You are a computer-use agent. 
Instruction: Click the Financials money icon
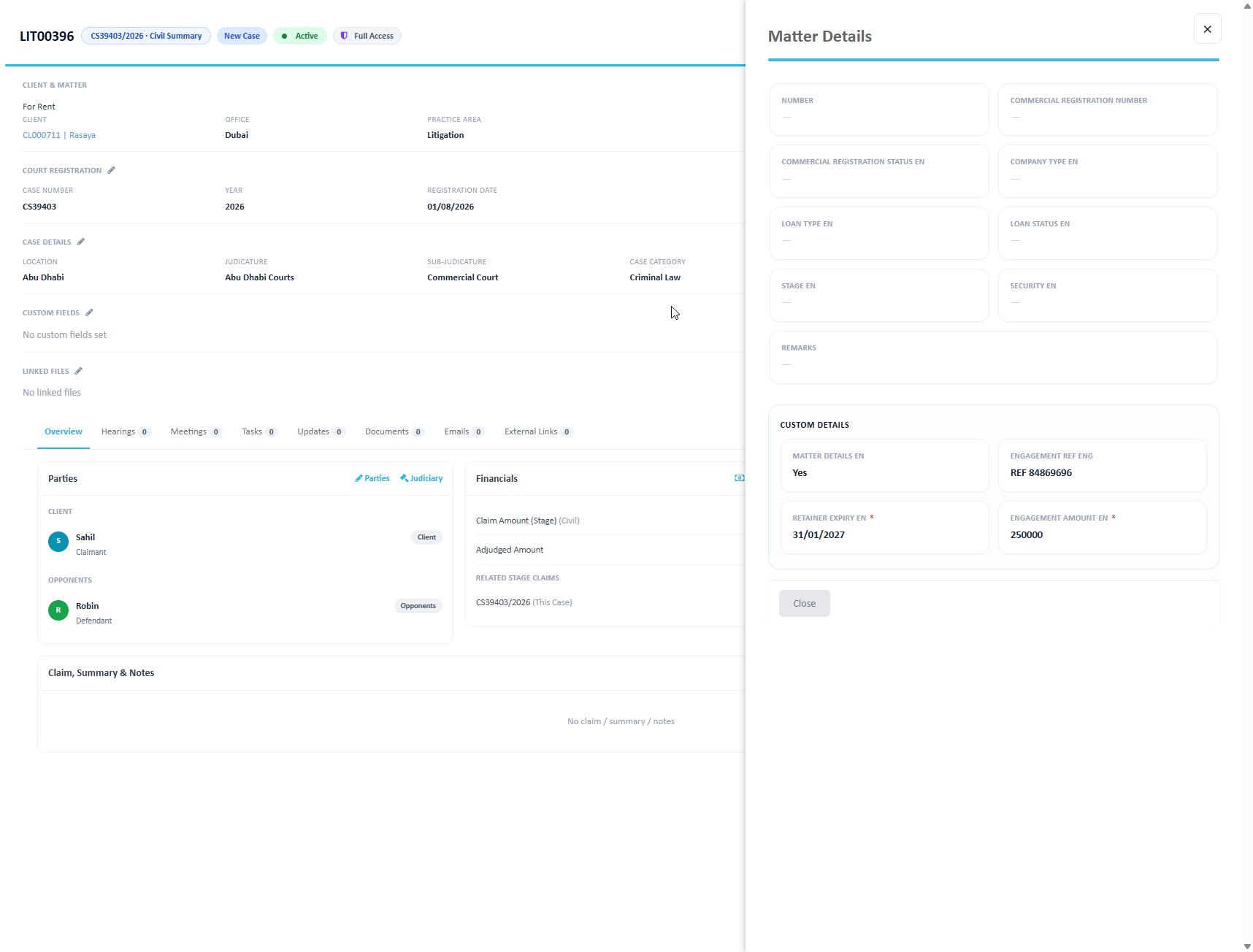(x=739, y=478)
